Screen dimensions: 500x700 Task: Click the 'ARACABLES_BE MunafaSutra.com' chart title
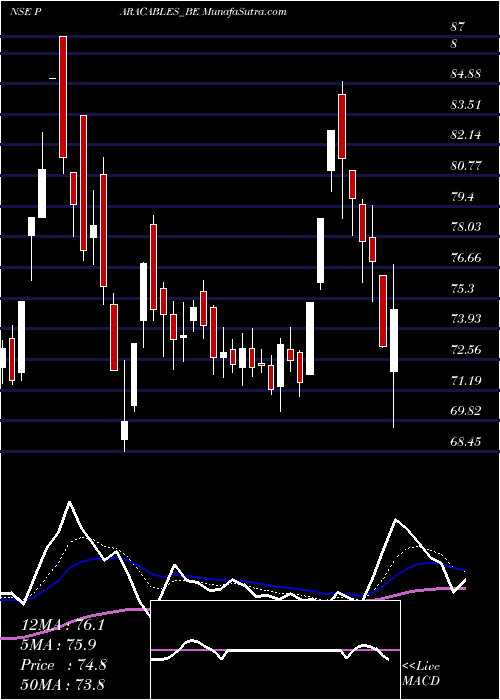pos(203,12)
